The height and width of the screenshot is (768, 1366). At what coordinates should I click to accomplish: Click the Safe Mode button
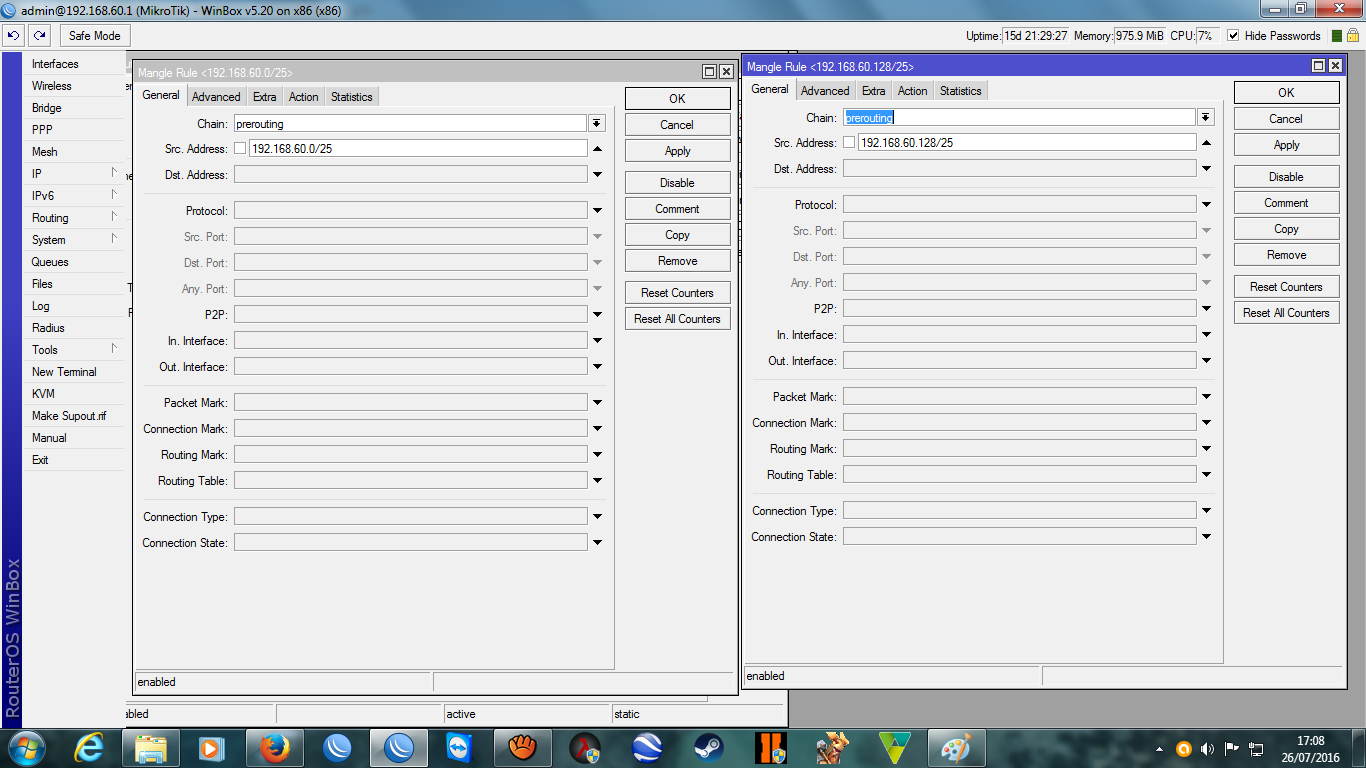tap(94, 35)
